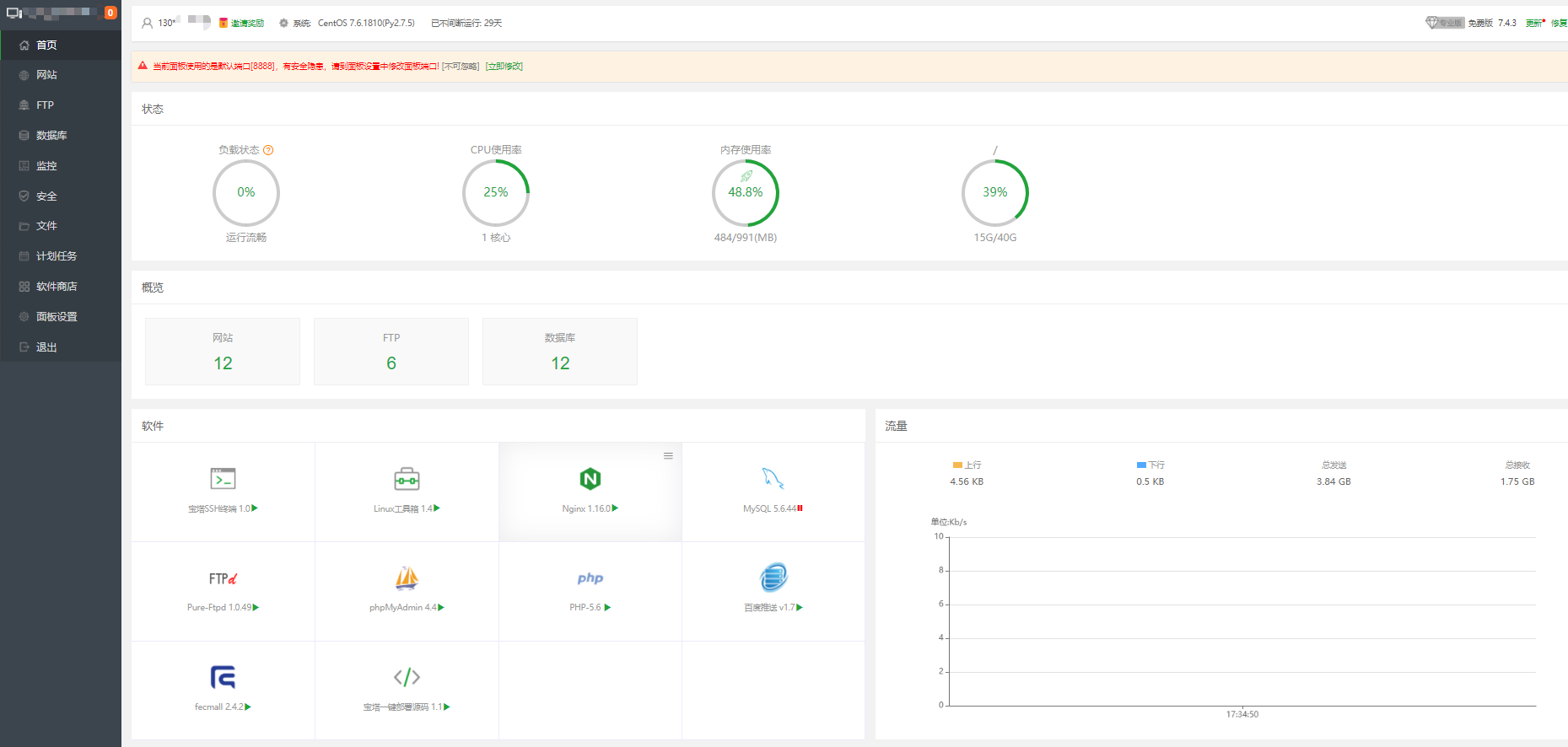Click 退出 to log out
Screen dimensions: 1568x747
click(61, 347)
